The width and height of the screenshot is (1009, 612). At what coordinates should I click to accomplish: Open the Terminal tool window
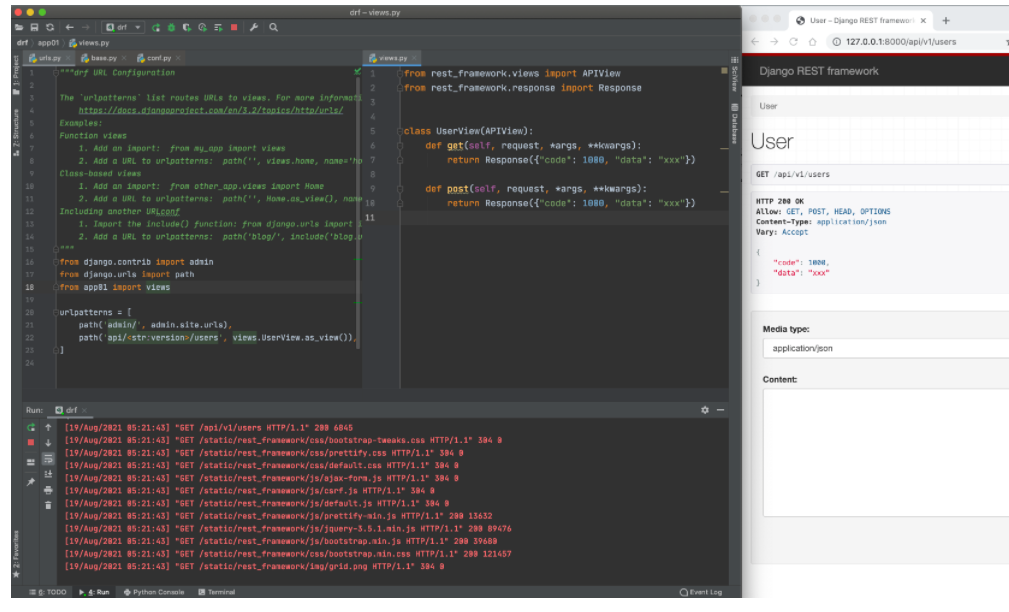point(217,592)
